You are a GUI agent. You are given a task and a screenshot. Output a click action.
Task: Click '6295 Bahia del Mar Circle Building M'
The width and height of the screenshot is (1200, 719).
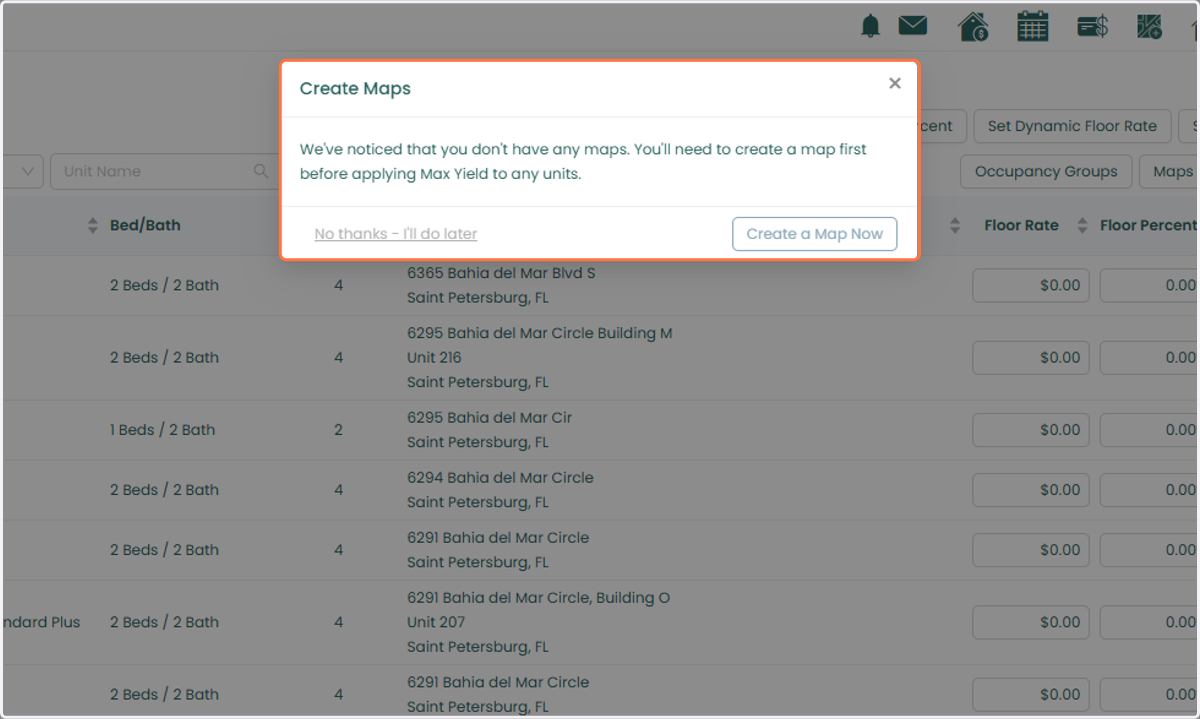(540, 333)
